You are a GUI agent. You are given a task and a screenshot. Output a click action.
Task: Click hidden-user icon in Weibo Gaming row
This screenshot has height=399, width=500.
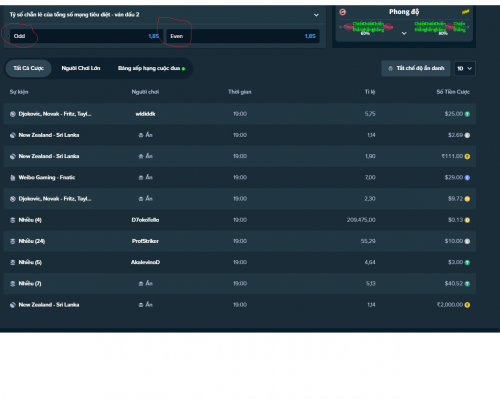tap(141, 178)
